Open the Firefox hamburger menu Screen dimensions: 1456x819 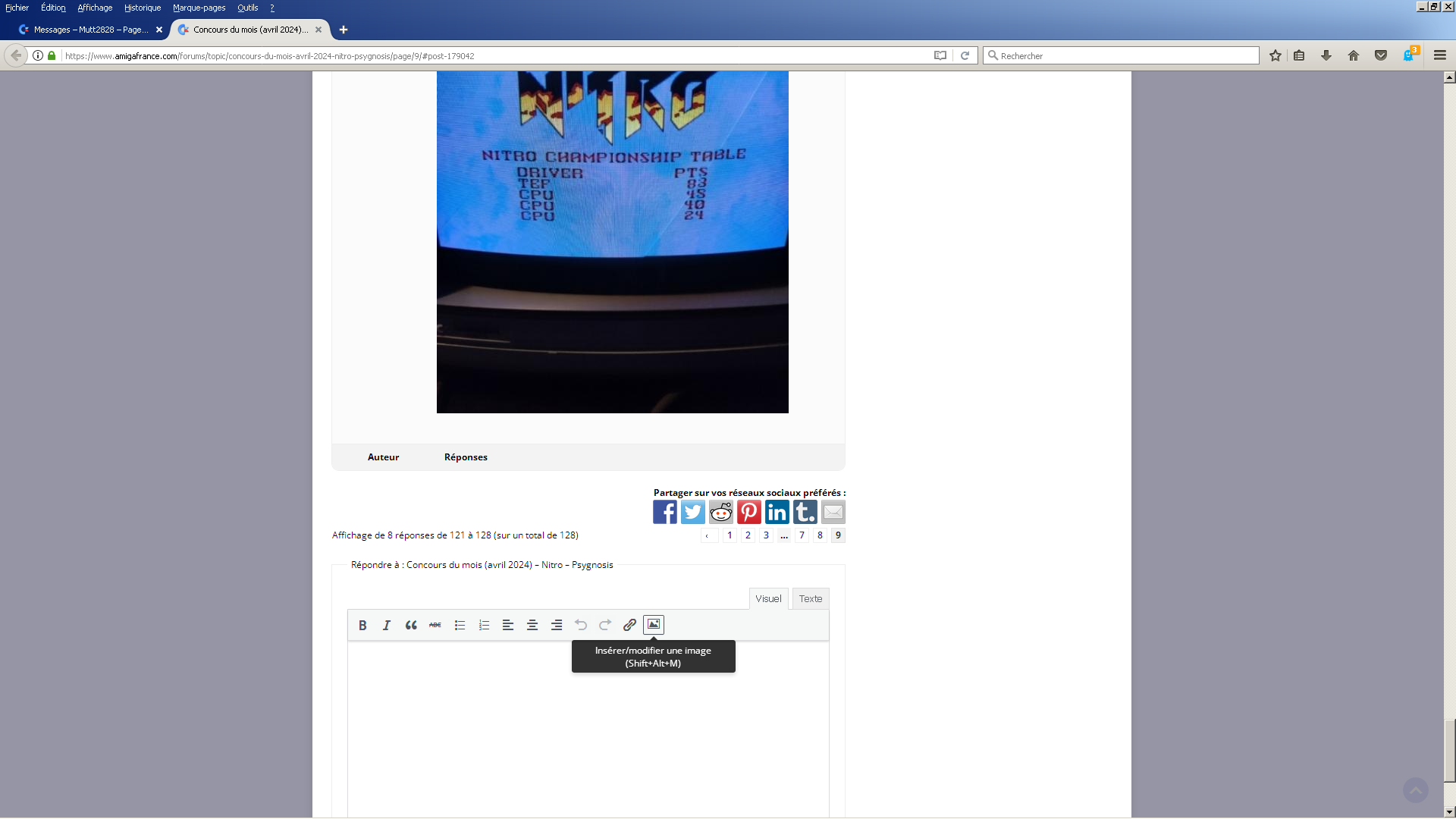[x=1440, y=55]
